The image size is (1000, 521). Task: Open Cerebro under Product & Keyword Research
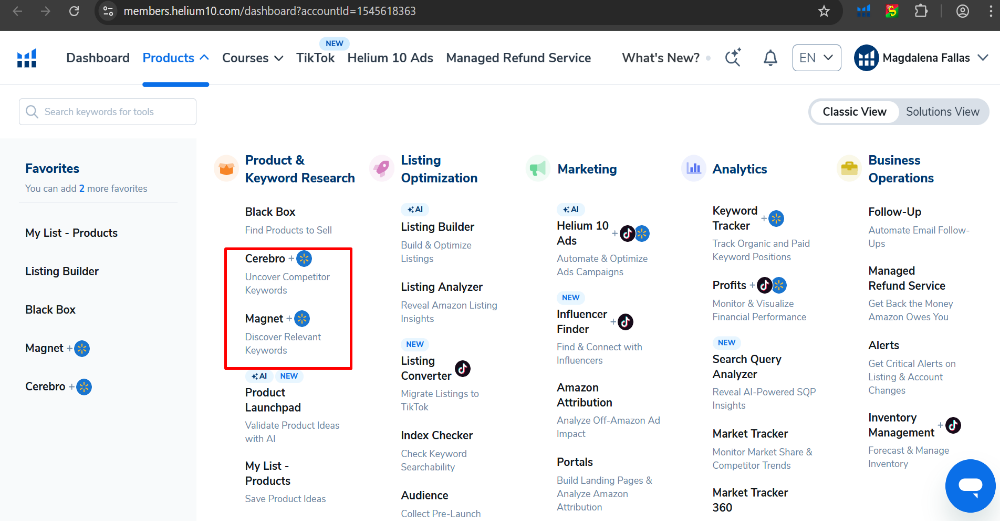pyautogui.click(x=265, y=259)
